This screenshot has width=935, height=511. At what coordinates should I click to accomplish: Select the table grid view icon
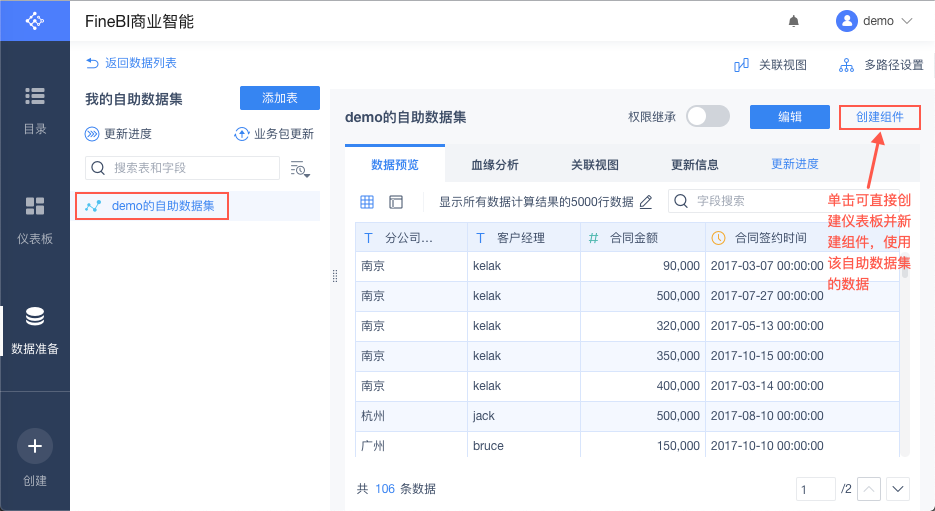[367, 202]
